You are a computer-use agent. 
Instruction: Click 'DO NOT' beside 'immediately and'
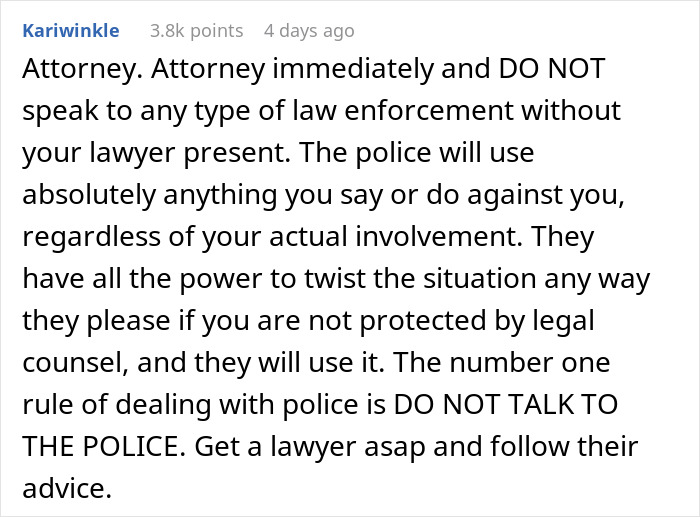pos(551,69)
